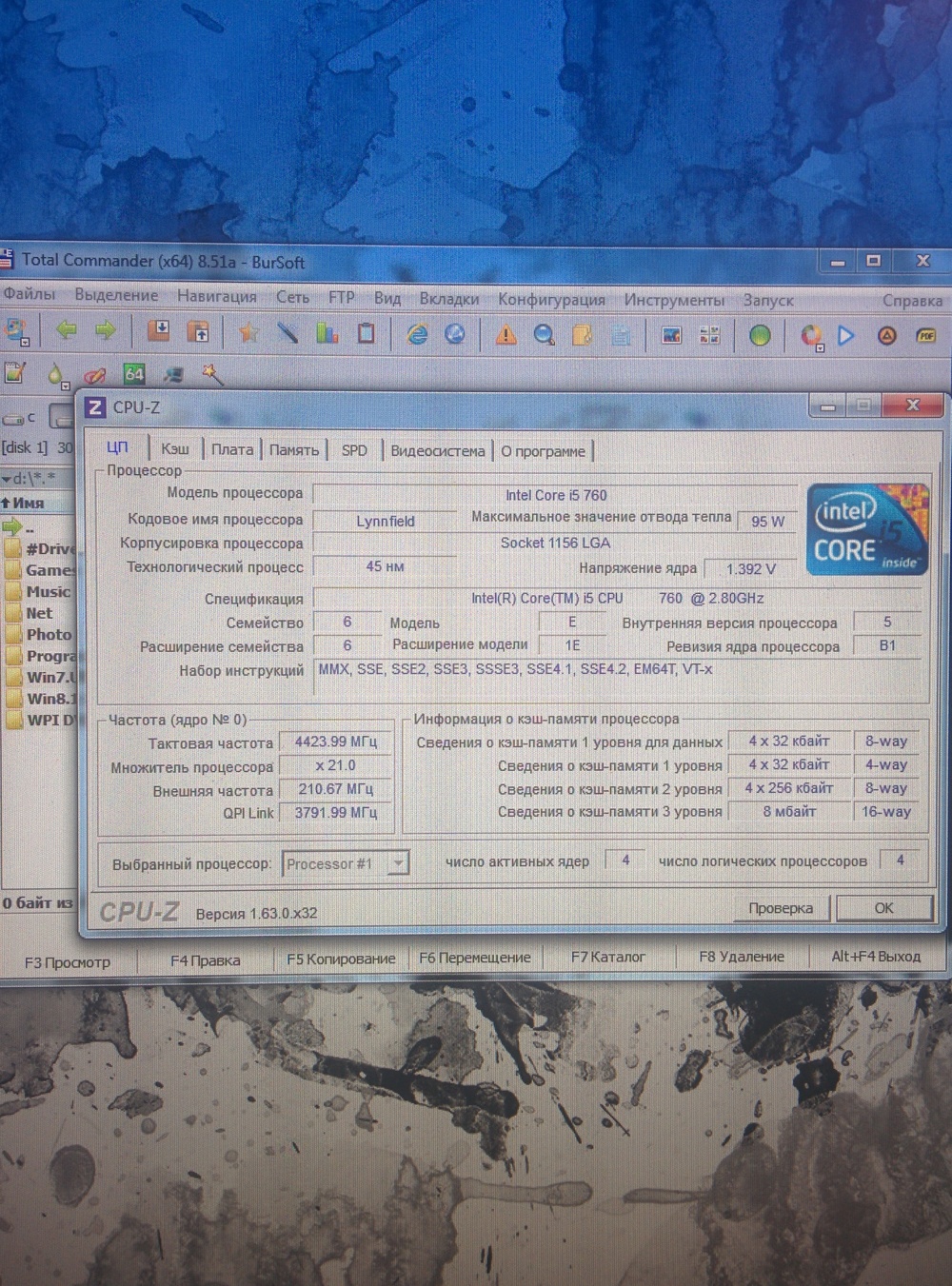Click the eraser icon in second toolbar row
The image size is (952, 1286).
(94, 375)
